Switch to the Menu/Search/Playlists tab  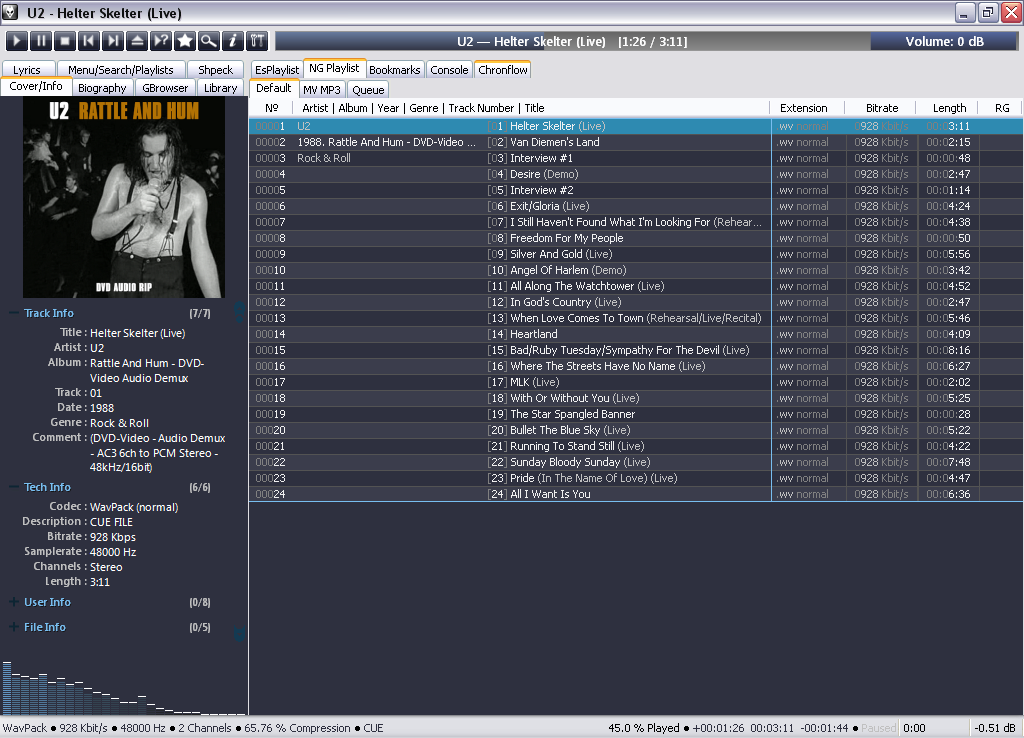click(121, 69)
